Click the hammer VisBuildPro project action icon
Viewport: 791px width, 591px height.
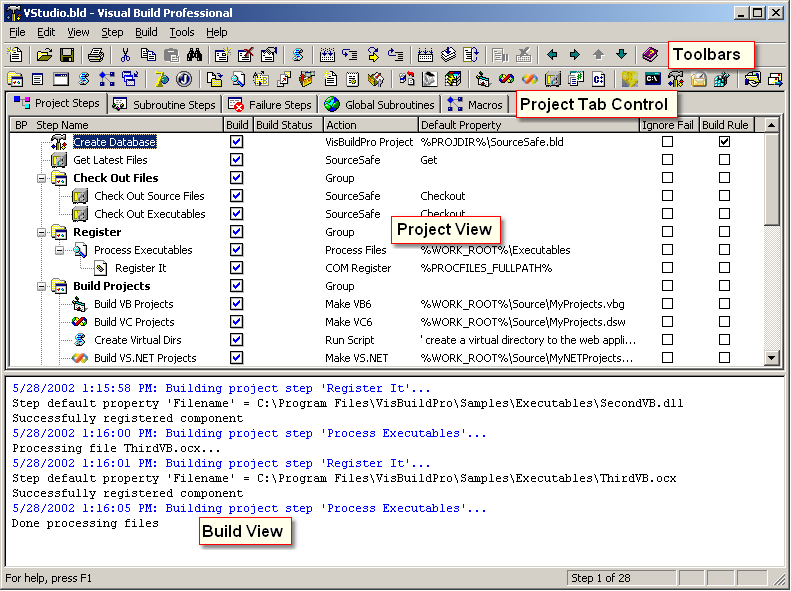click(675, 79)
